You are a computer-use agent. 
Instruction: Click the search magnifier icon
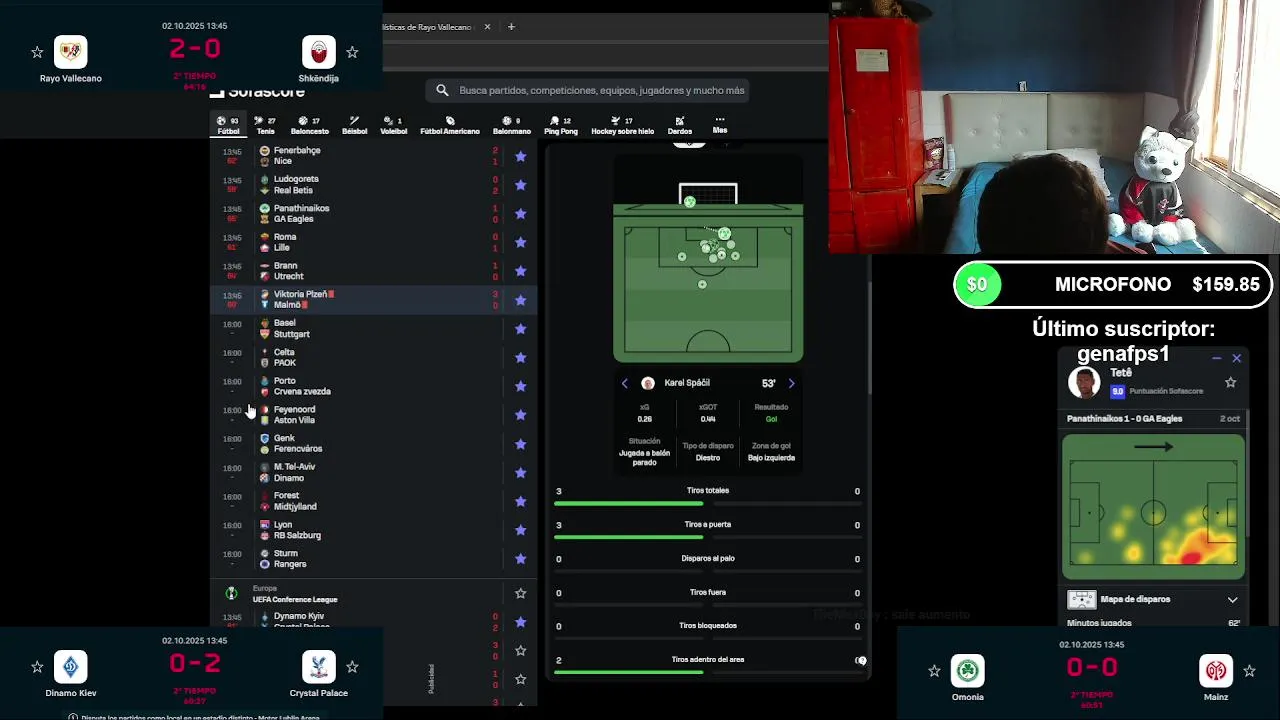tap(442, 90)
